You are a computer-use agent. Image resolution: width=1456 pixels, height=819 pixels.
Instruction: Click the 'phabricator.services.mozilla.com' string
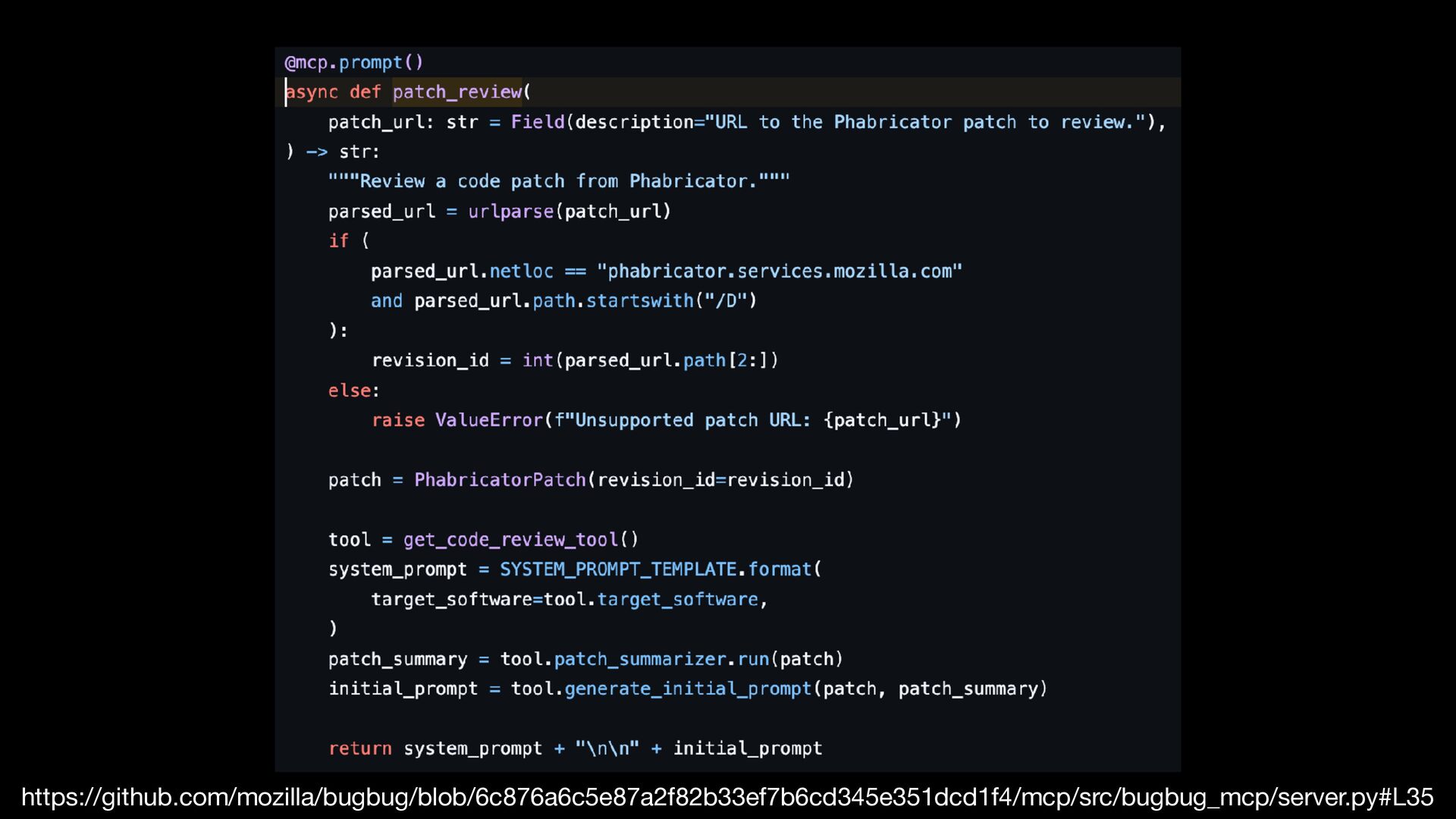click(x=779, y=271)
